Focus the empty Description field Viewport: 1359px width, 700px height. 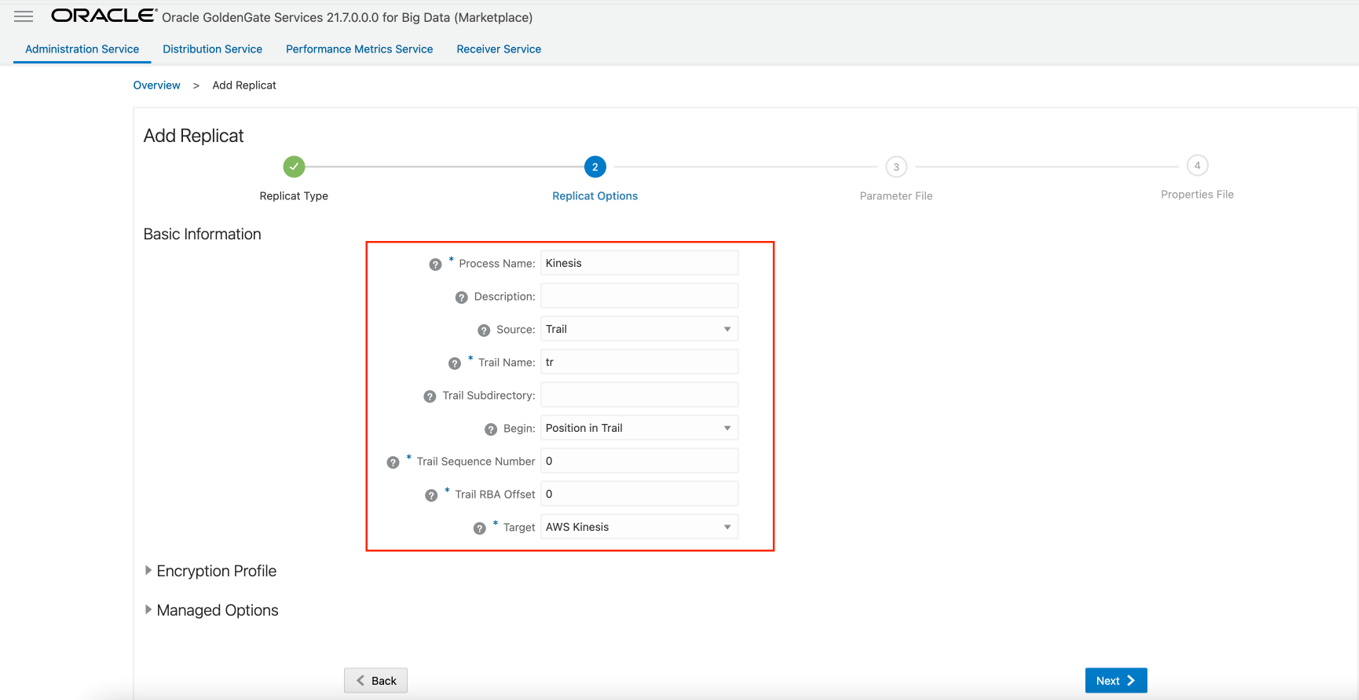point(639,296)
